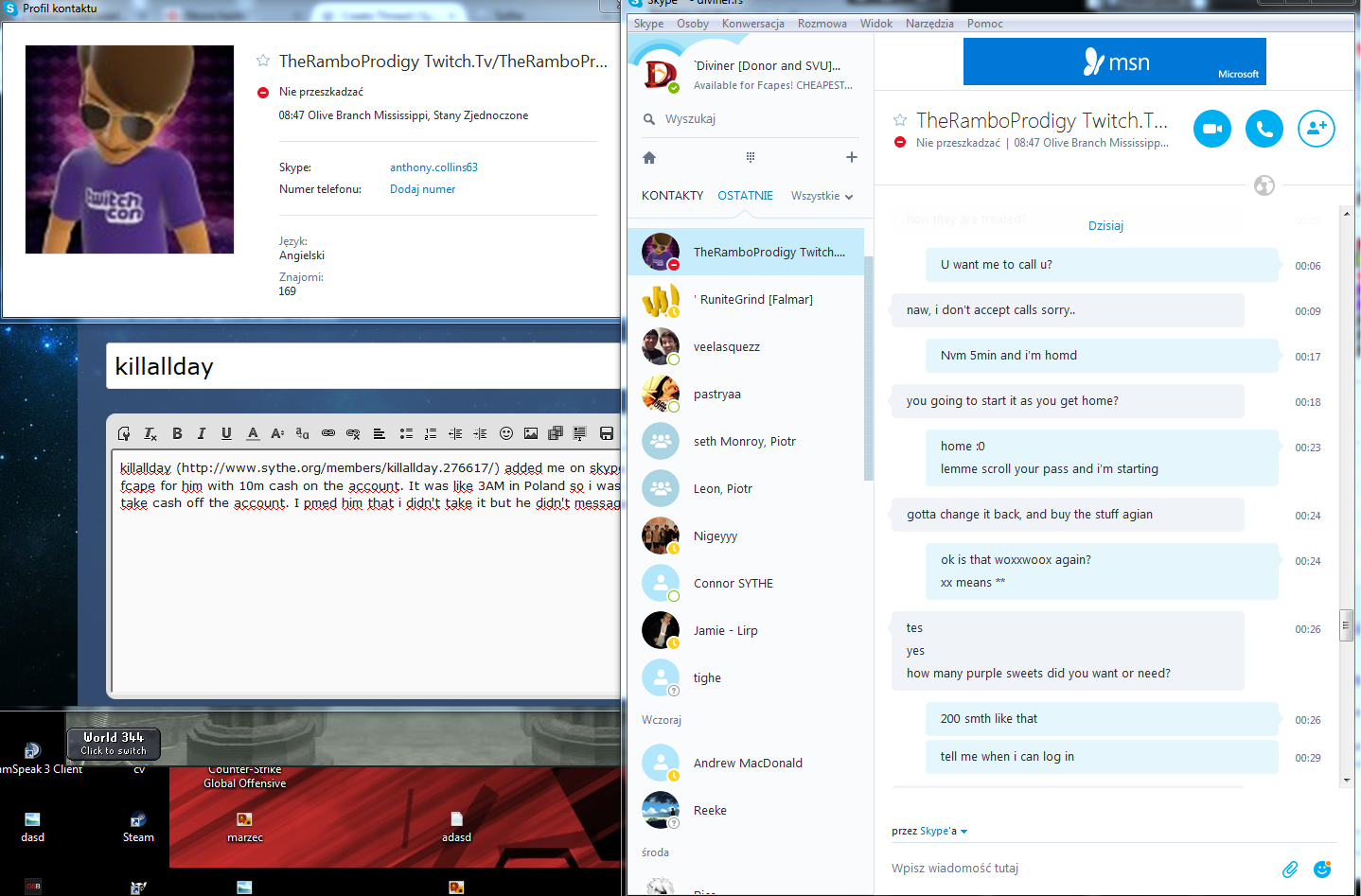Click the chat scrollbar thumb
The image size is (1361, 896).
coord(1346,626)
